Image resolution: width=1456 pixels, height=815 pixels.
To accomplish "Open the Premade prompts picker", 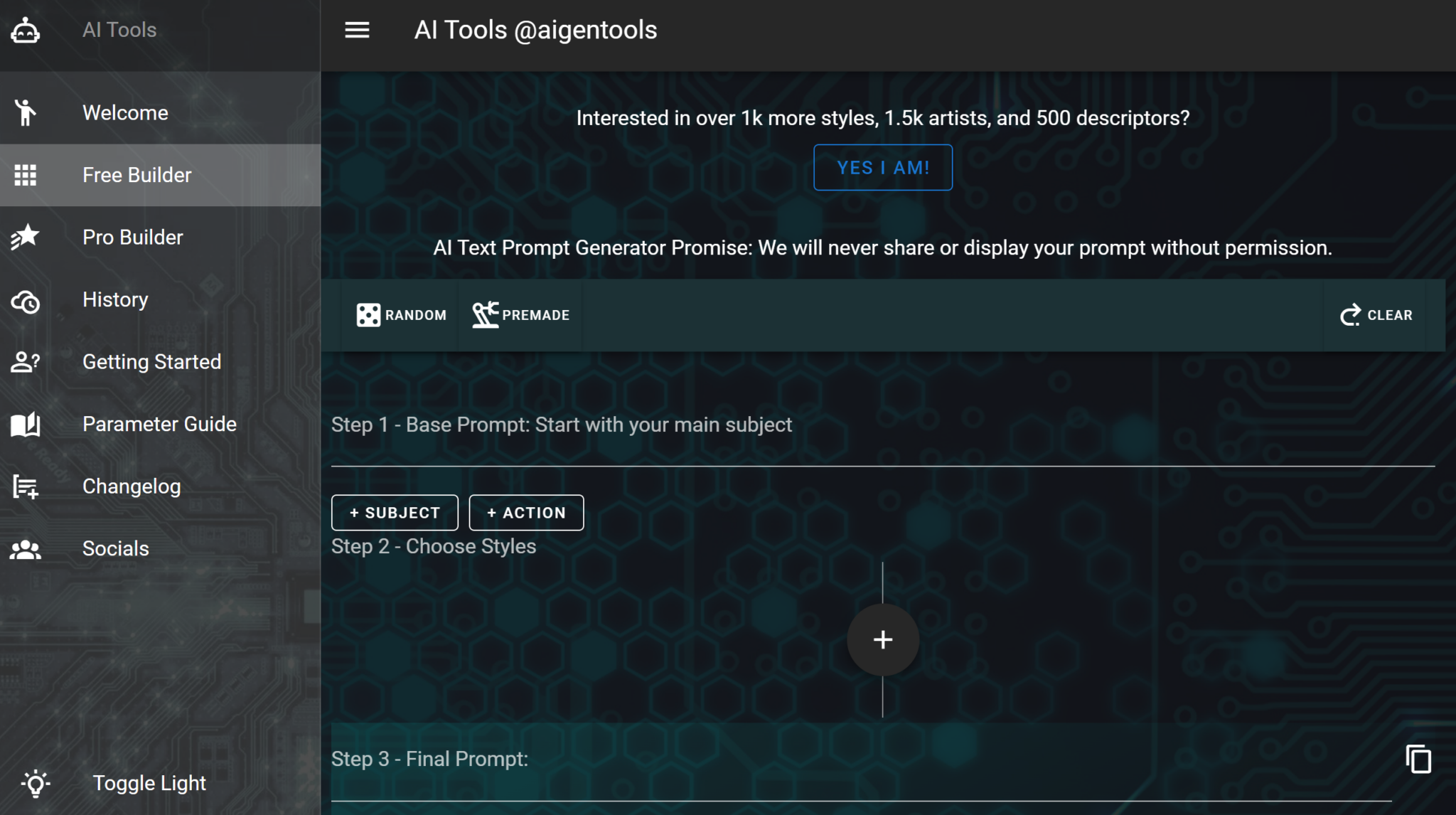I will 520,314.
